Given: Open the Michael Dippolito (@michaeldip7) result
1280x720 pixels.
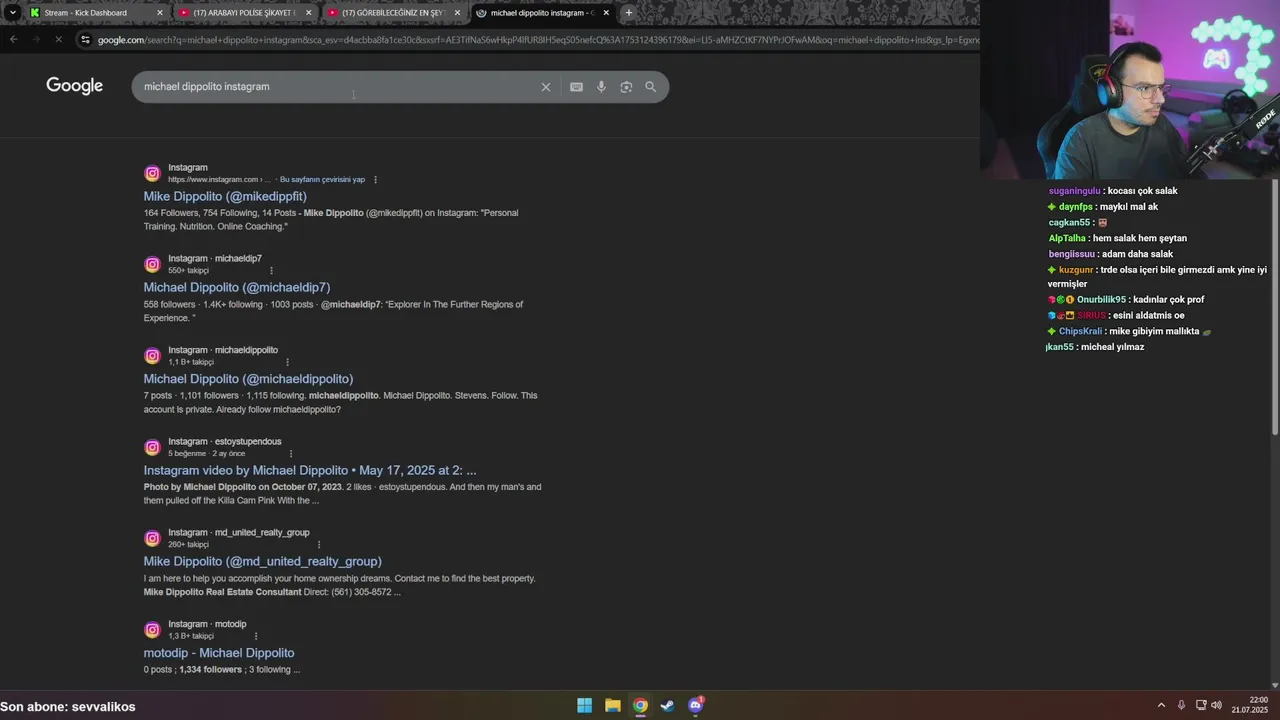Looking at the screenshot, I should [x=237, y=287].
